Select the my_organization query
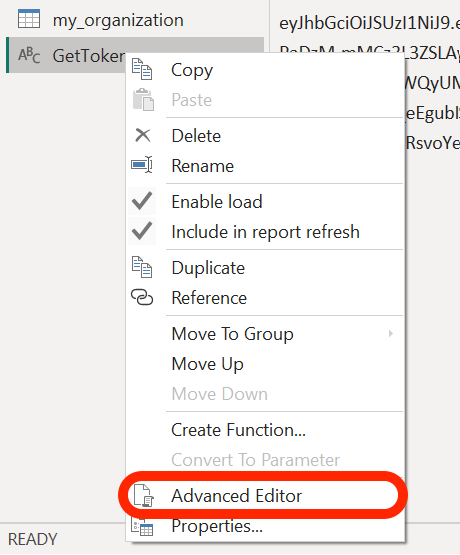Viewport: 460px width, 555px height. pyautogui.click(x=118, y=20)
